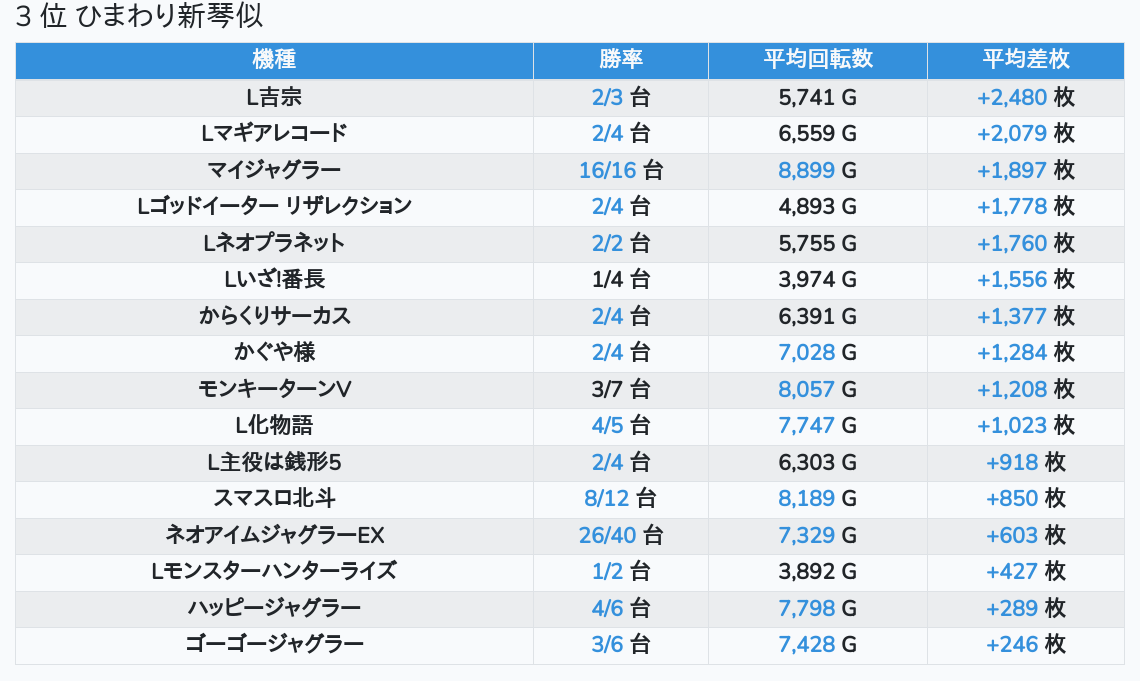1140x681 pixels.
Task: Open the +2,079 link in the Lマギアレコード row
Action: click(1012, 133)
